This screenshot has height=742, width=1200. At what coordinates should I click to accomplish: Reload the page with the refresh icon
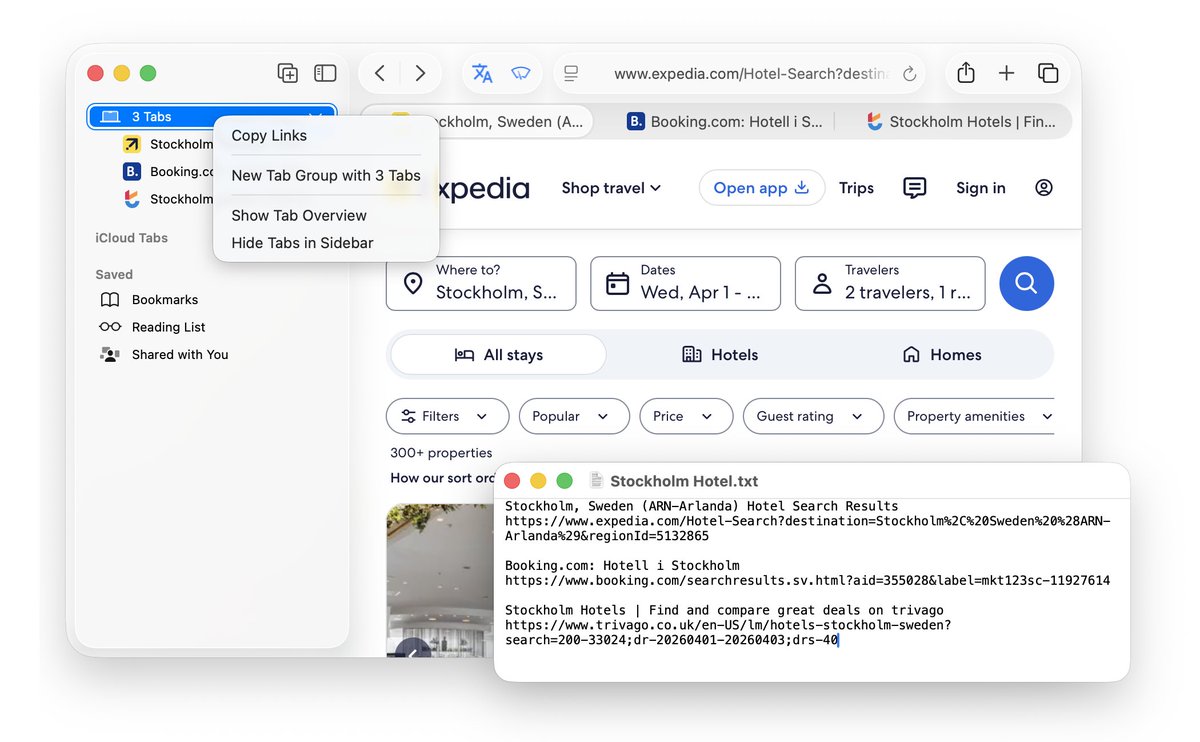[x=909, y=74]
